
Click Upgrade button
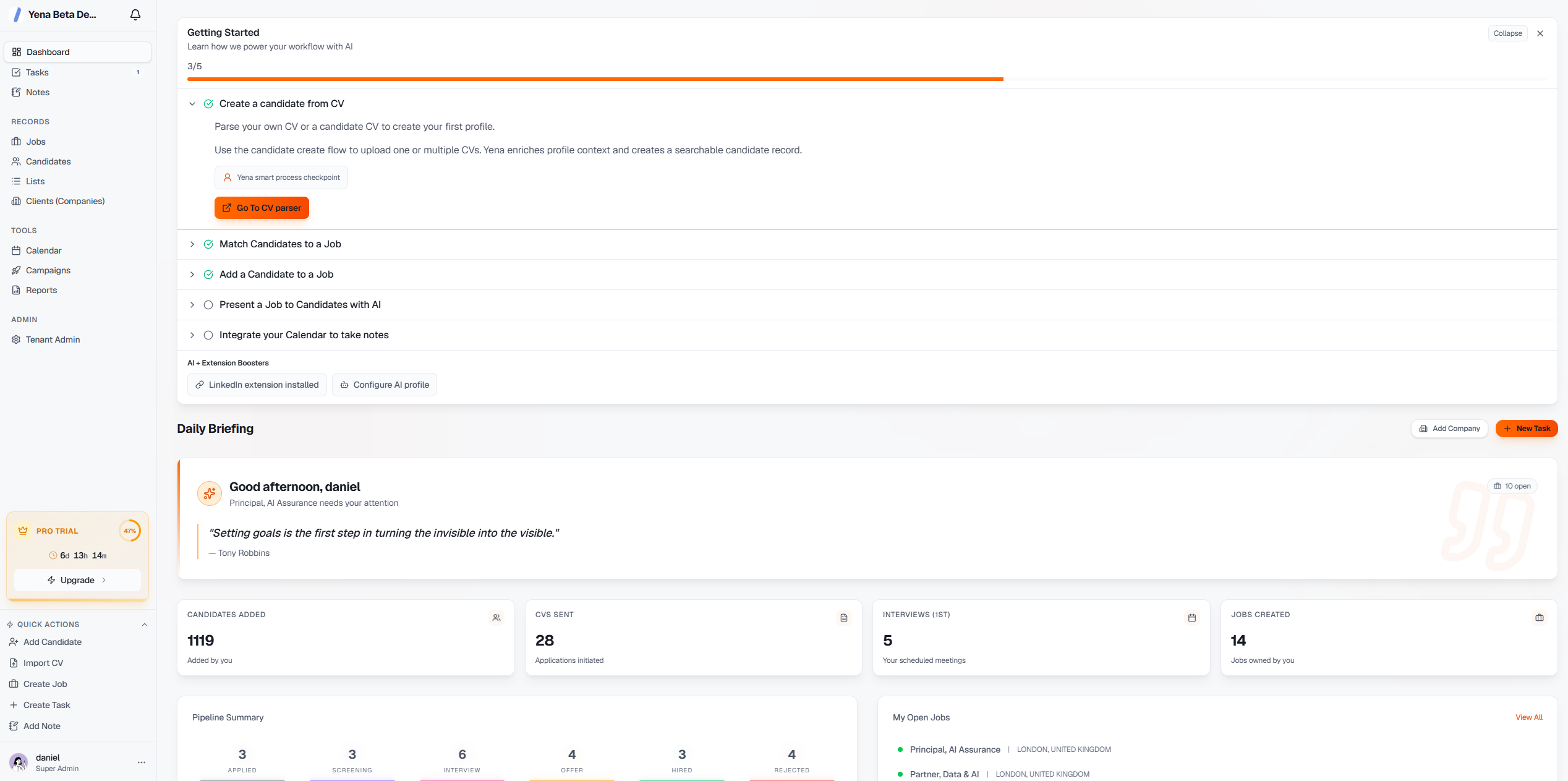[77, 580]
